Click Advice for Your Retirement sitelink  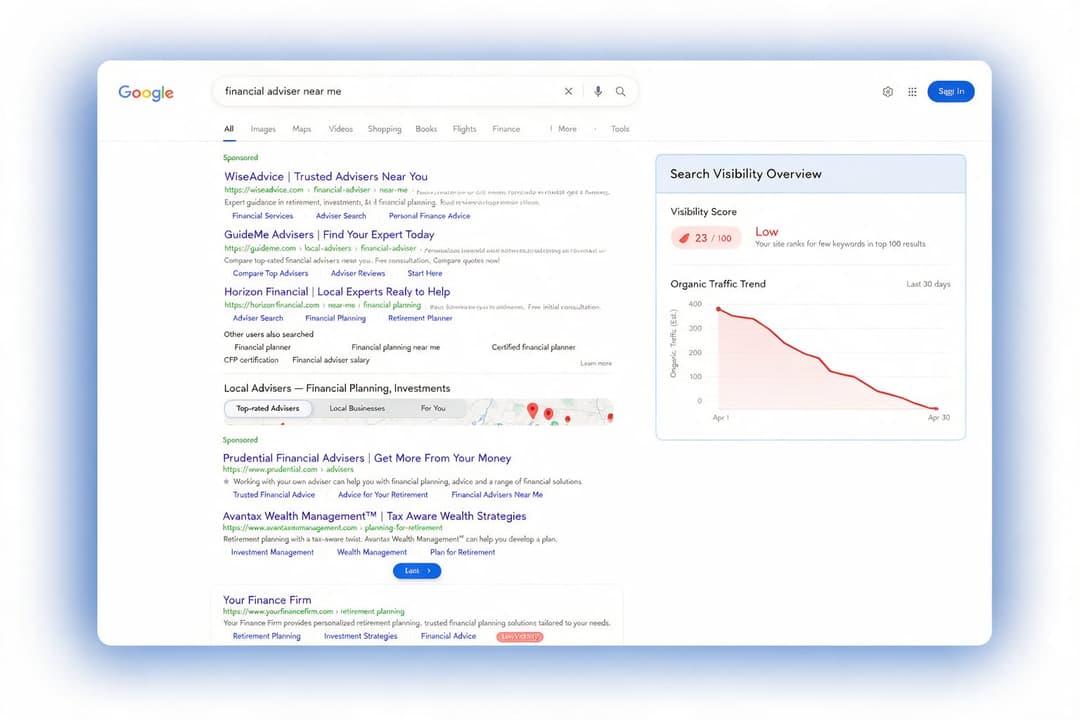pos(383,495)
